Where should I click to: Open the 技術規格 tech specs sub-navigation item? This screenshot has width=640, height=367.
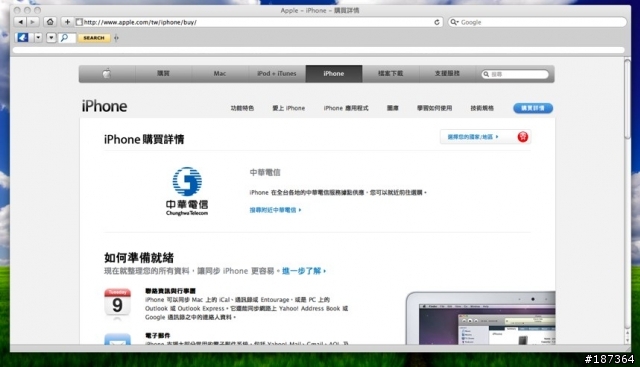[482, 108]
